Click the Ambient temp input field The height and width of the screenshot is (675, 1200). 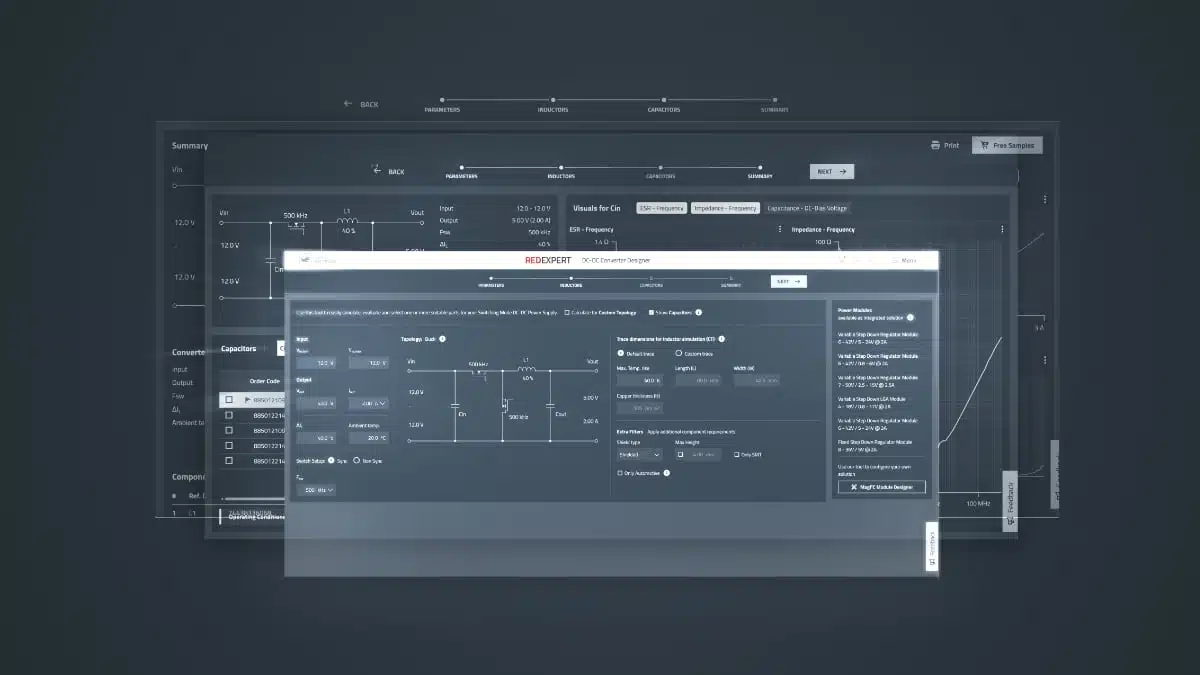(x=369, y=438)
